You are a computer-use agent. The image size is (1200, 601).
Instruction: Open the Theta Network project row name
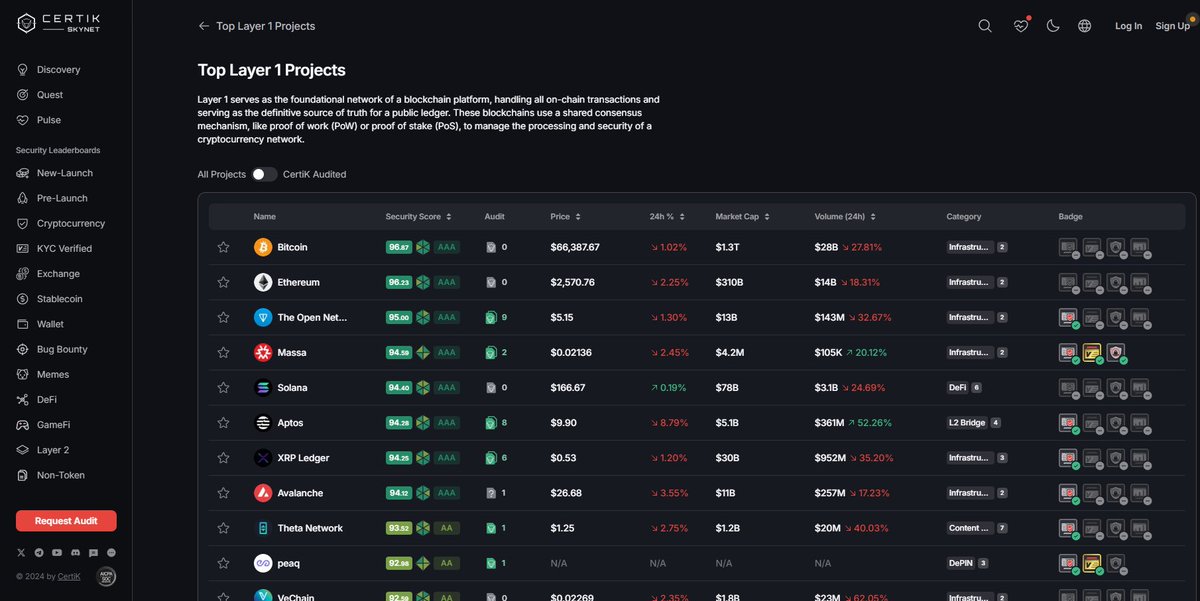(x=310, y=528)
